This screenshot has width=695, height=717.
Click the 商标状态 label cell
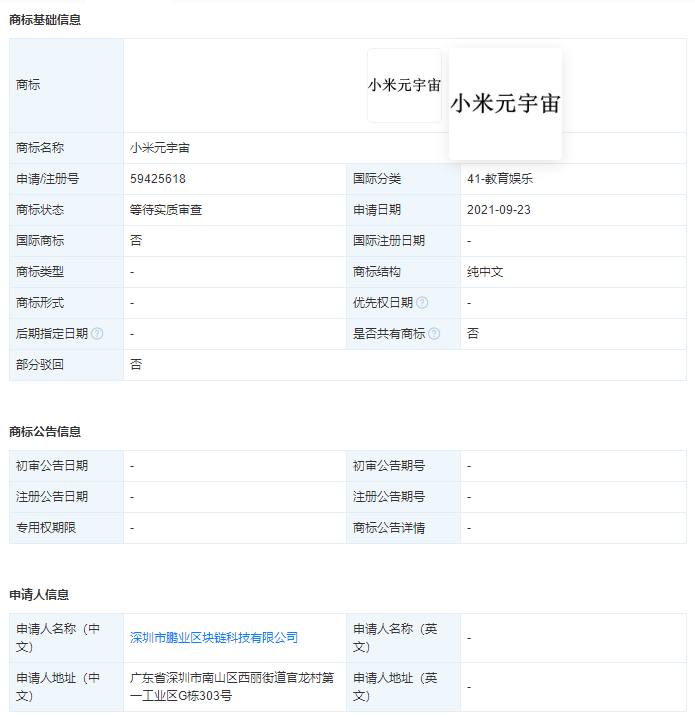pyautogui.click(x=66, y=210)
